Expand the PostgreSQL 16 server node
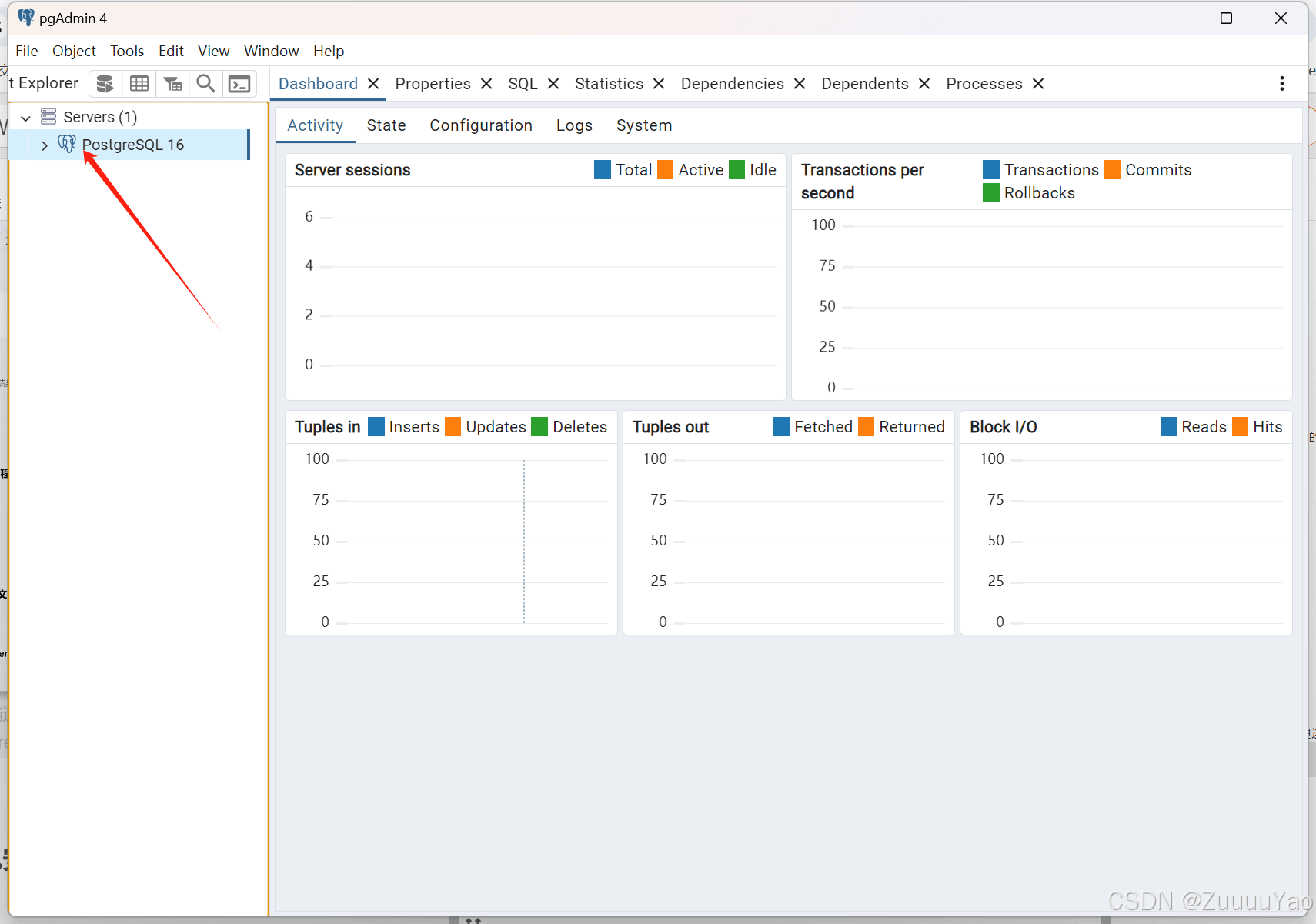1316x924 pixels. [44, 145]
